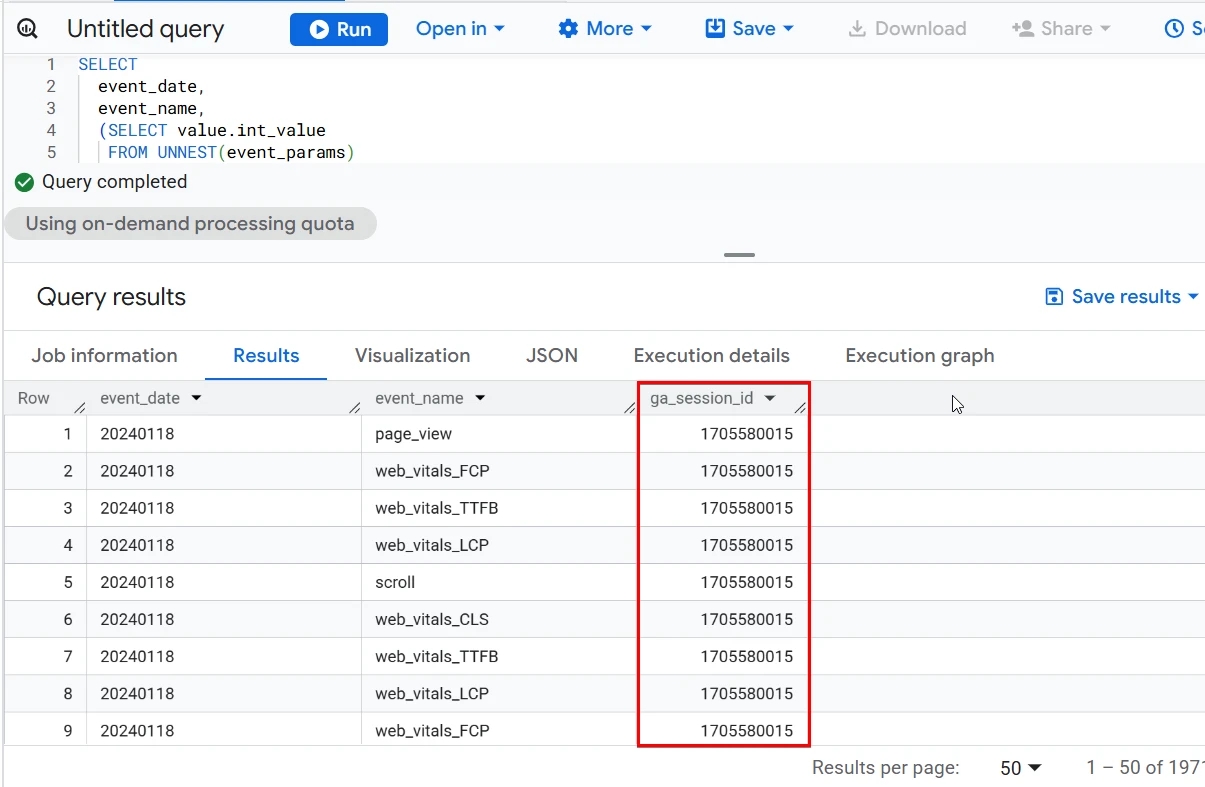Image resolution: width=1205 pixels, height=787 pixels.
Task: View Job information details
Action: 104,356
